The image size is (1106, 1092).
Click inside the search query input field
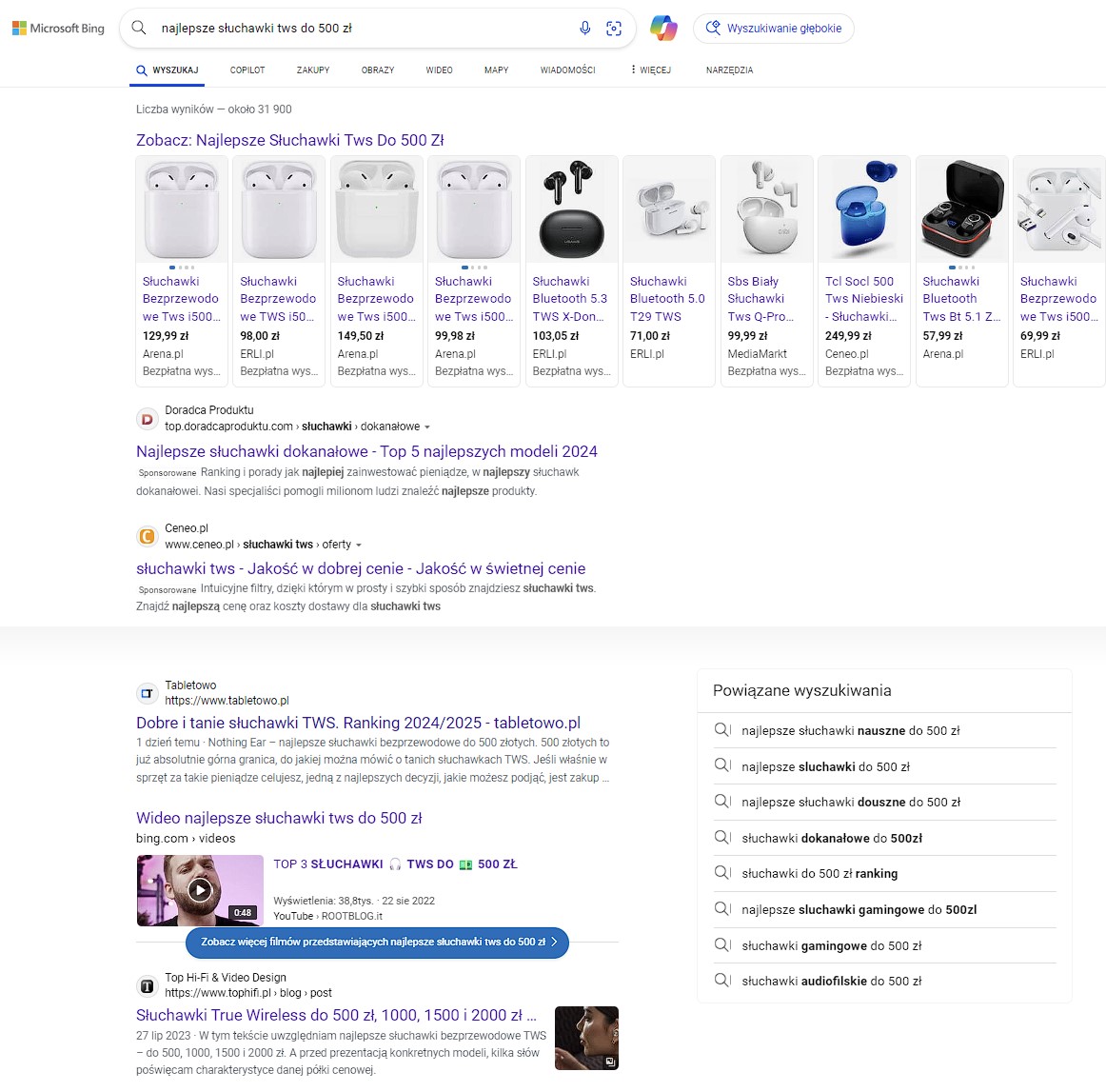[364, 29]
